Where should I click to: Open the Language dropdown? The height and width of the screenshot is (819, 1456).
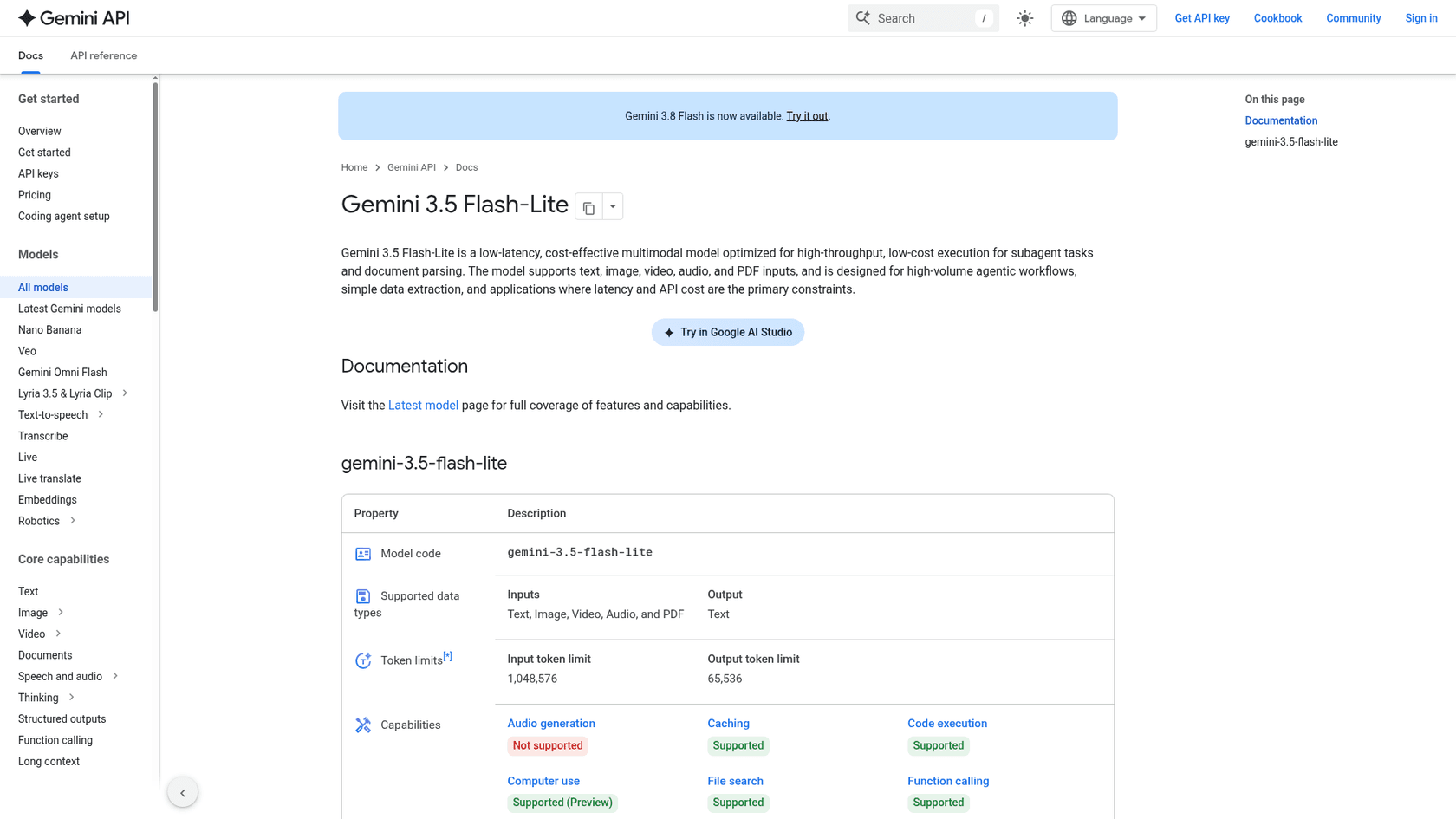(1103, 18)
